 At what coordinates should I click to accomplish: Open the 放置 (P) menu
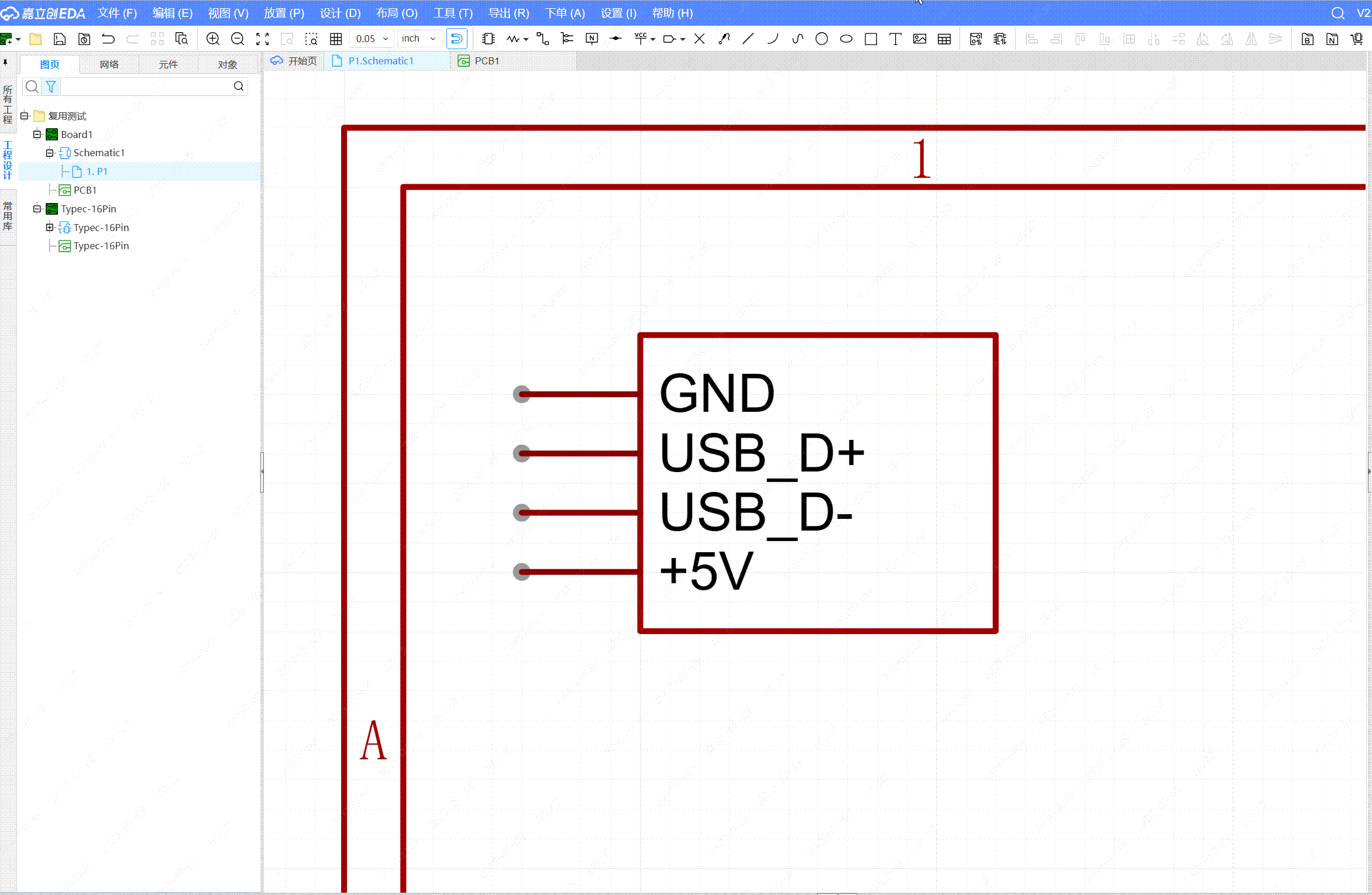point(284,13)
